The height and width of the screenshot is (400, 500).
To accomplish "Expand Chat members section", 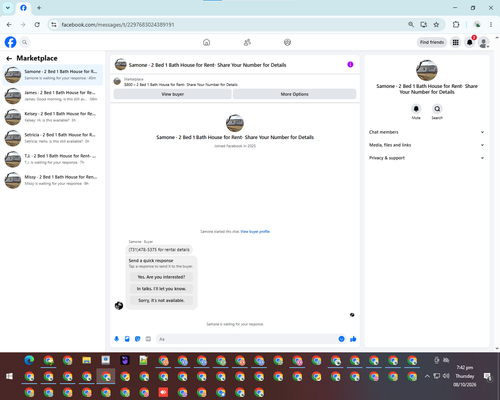I will [427, 132].
